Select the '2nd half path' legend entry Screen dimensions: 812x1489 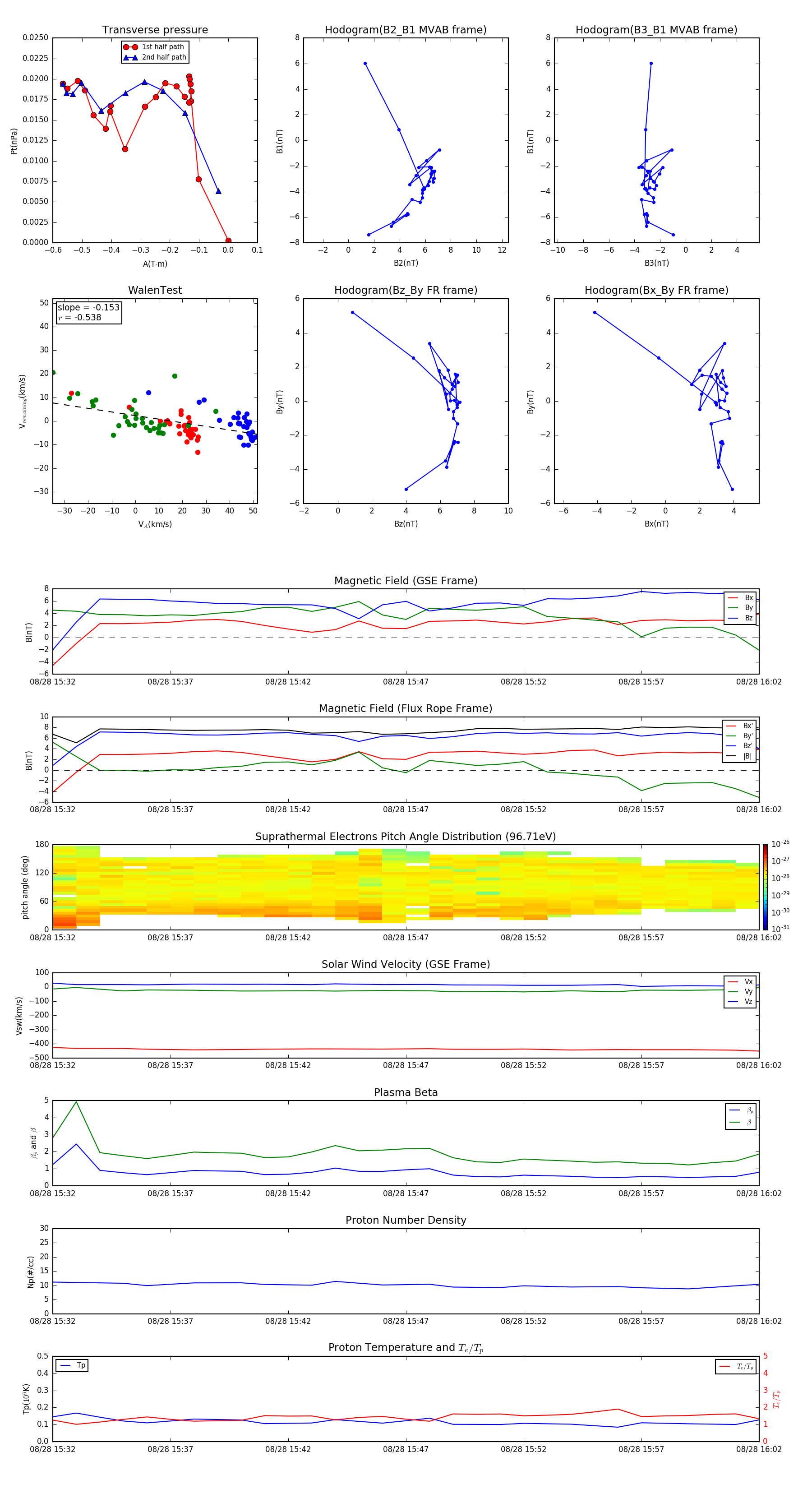154,57
